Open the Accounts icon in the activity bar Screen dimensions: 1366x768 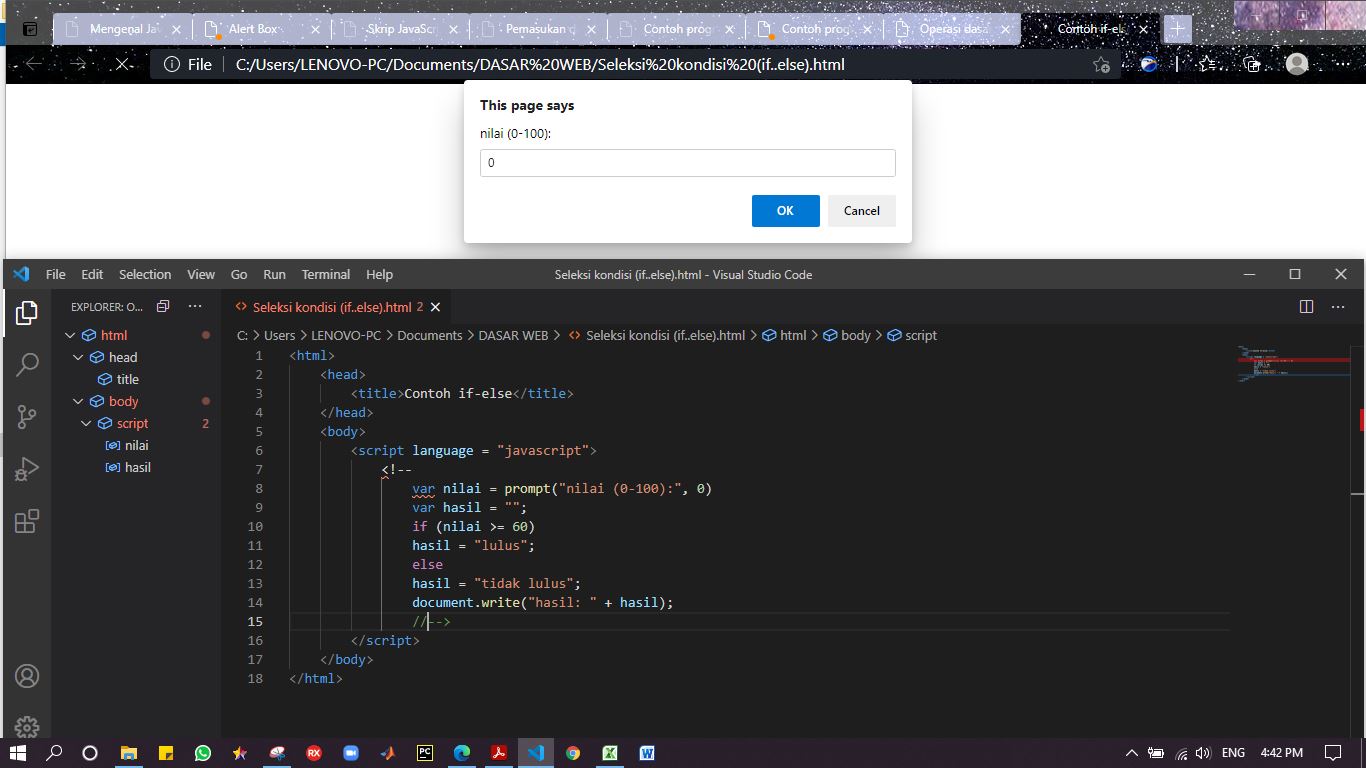[27, 676]
